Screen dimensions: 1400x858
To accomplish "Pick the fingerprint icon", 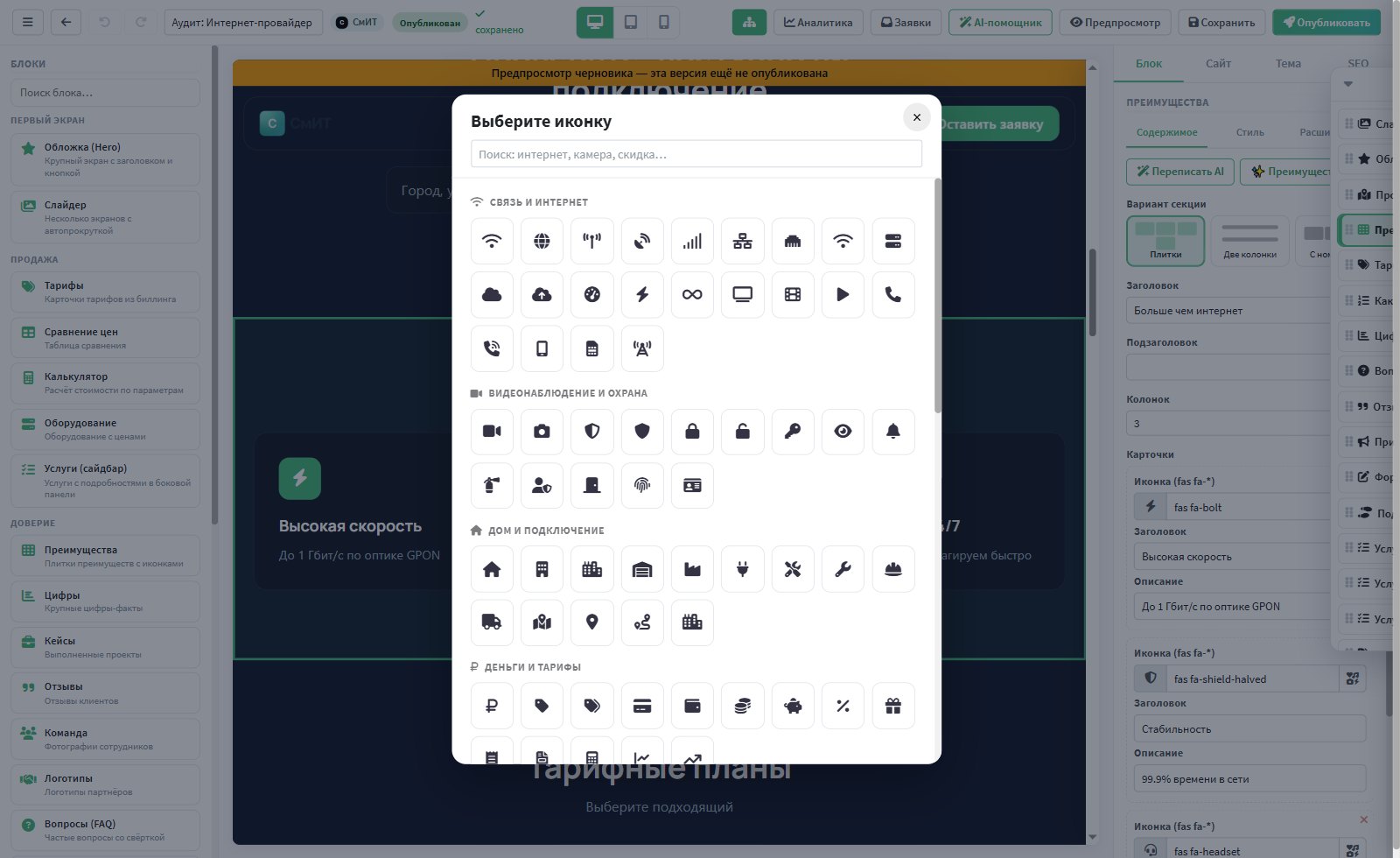I will [x=642, y=485].
